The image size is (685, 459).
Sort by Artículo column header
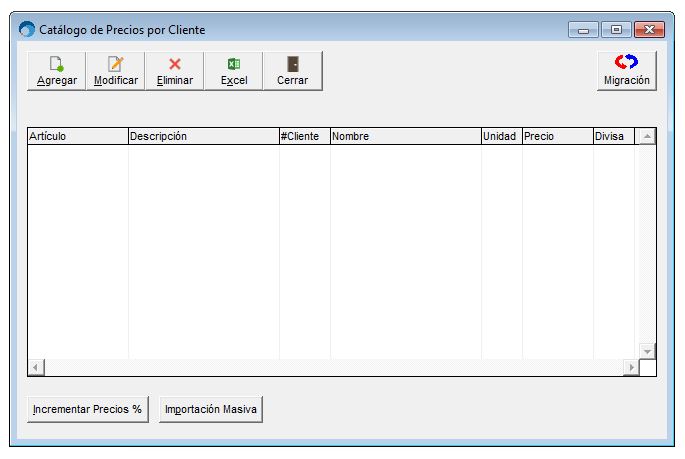point(78,136)
